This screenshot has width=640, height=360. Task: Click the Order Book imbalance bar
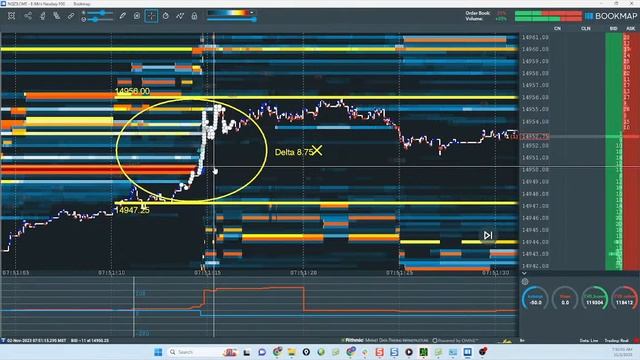click(x=548, y=13)
